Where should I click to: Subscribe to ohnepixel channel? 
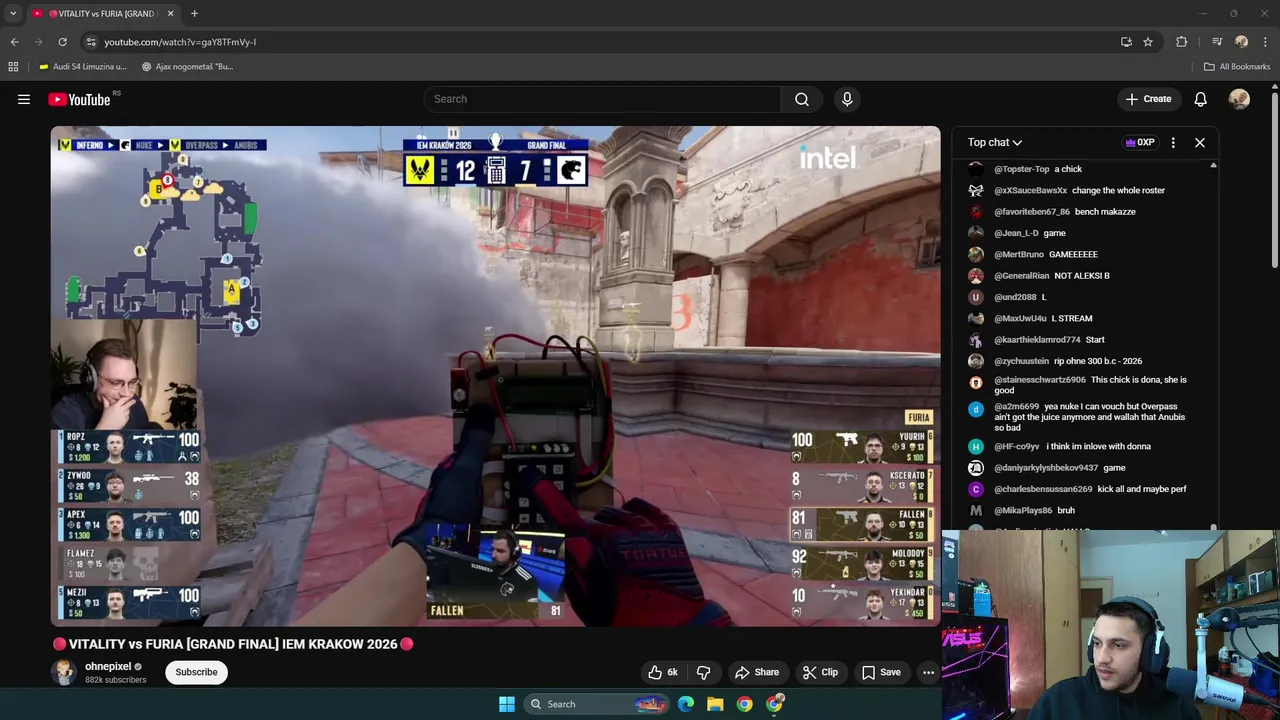(196, 672)
